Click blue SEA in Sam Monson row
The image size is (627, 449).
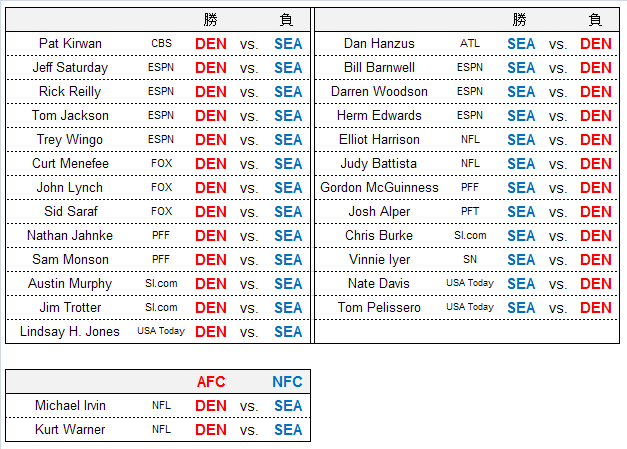pyautogui.click(x=288, y=259)
